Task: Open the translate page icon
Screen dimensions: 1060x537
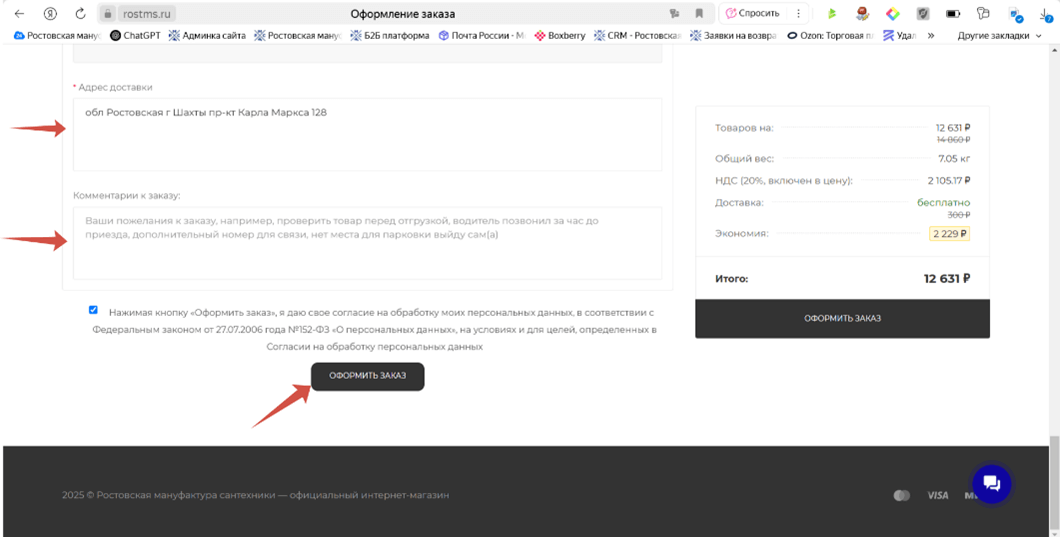Action: [x=675, y=14]
